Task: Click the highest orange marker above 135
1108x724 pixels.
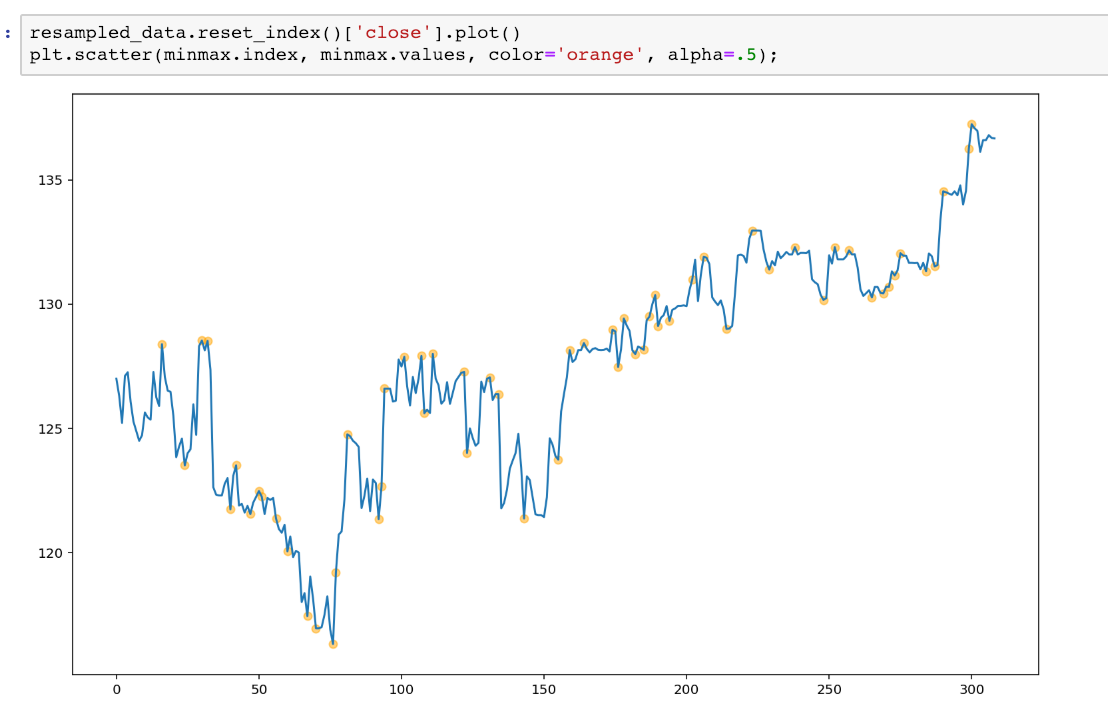Action: (972, 124)
